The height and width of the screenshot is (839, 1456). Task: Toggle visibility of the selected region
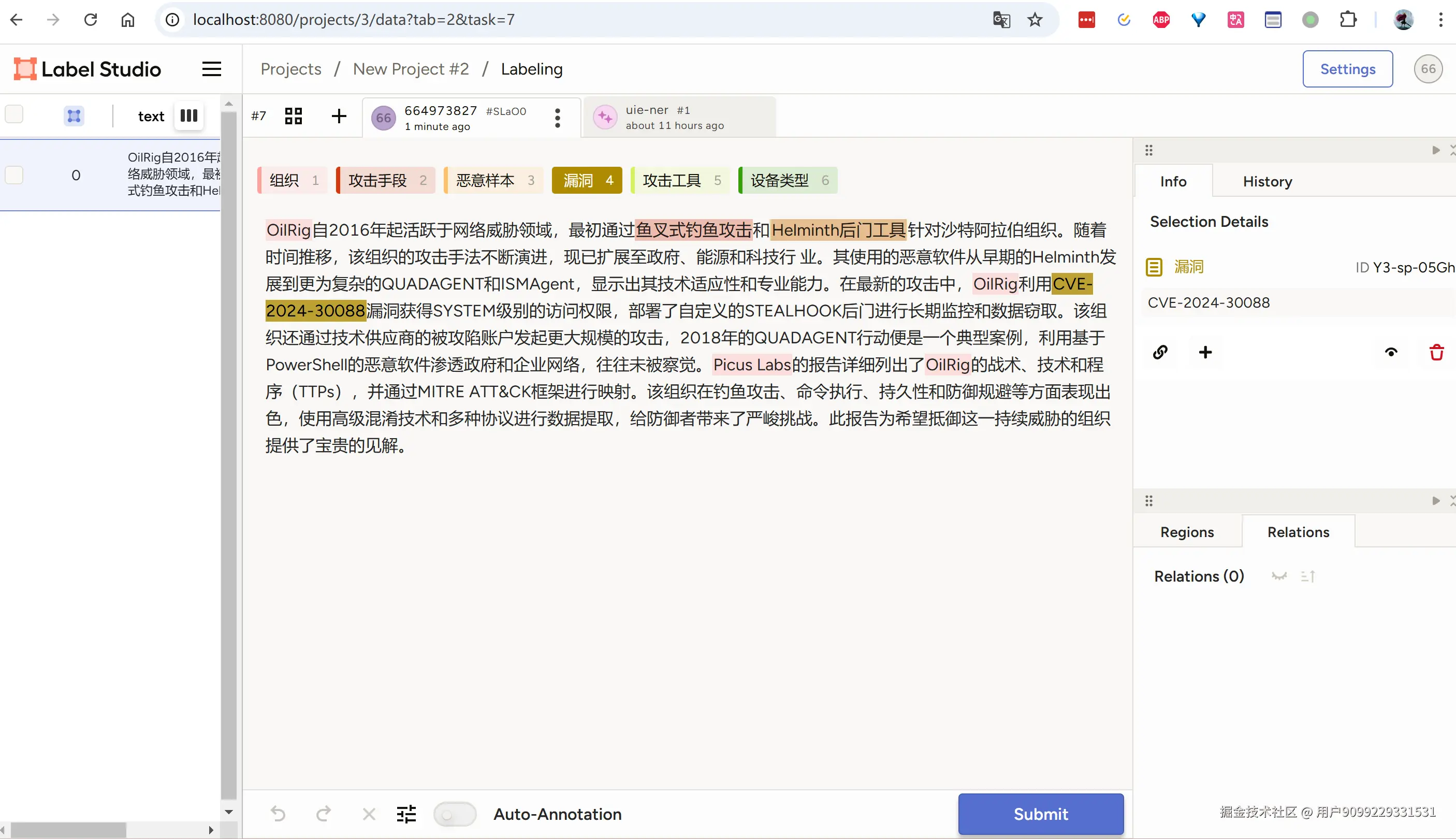coord(1391,352)
